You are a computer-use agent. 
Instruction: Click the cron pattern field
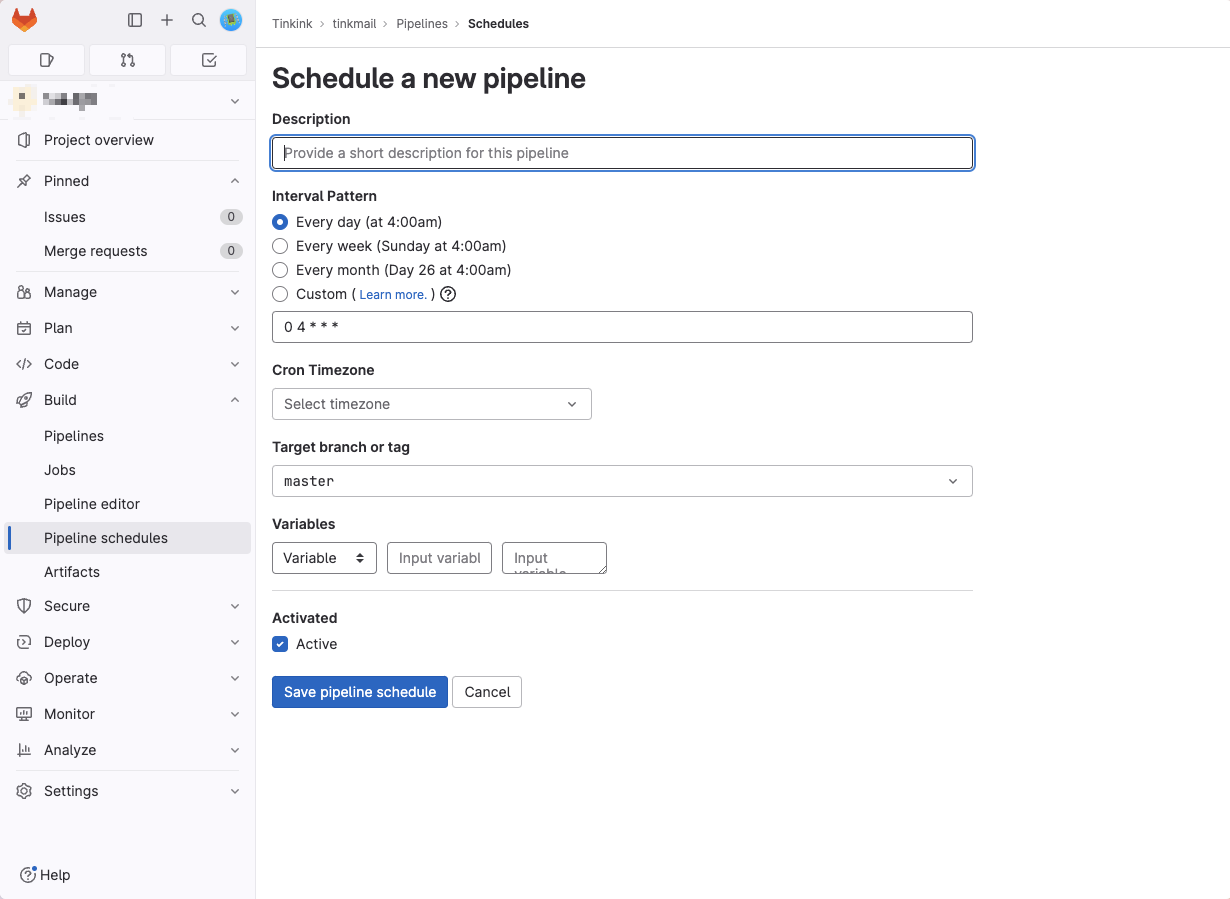622,327
